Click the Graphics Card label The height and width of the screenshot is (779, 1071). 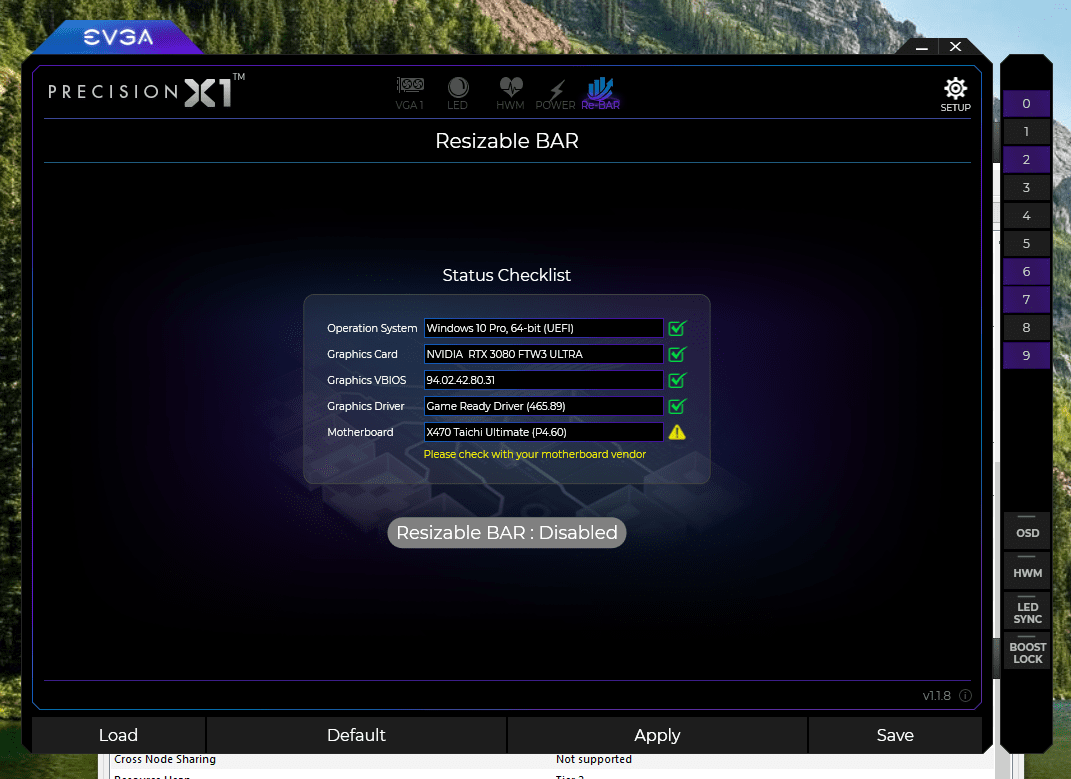pyautogui.click(x=362, y=354)
